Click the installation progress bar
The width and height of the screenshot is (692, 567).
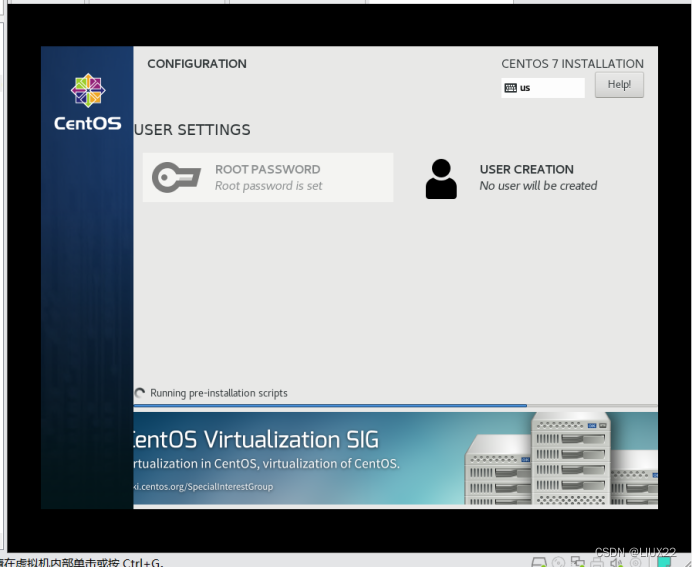[x=395, y=405]
